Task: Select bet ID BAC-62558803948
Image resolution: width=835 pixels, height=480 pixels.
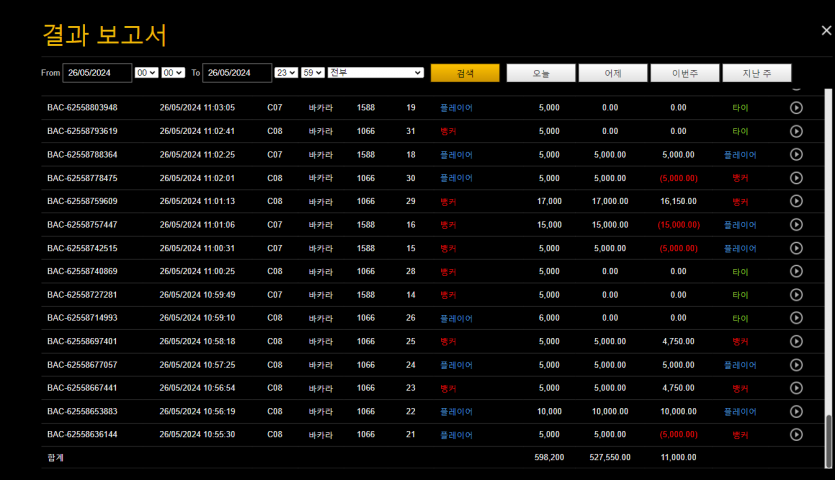Action: (82, 108)
